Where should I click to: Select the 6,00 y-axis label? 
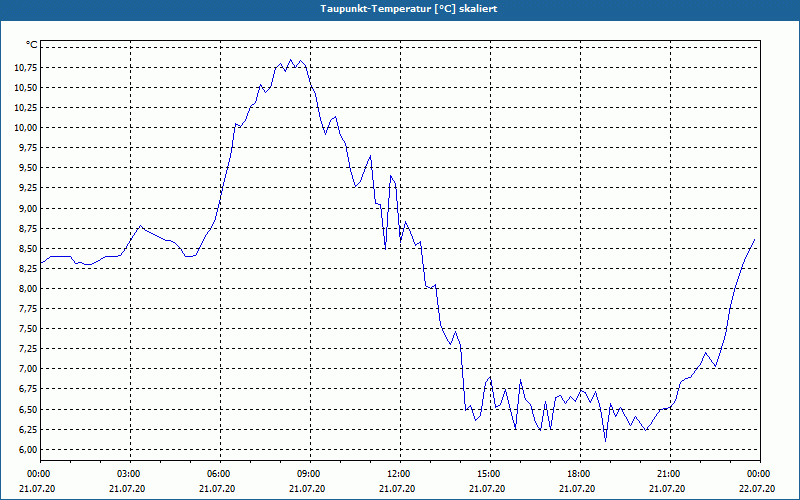pos(28,449)
